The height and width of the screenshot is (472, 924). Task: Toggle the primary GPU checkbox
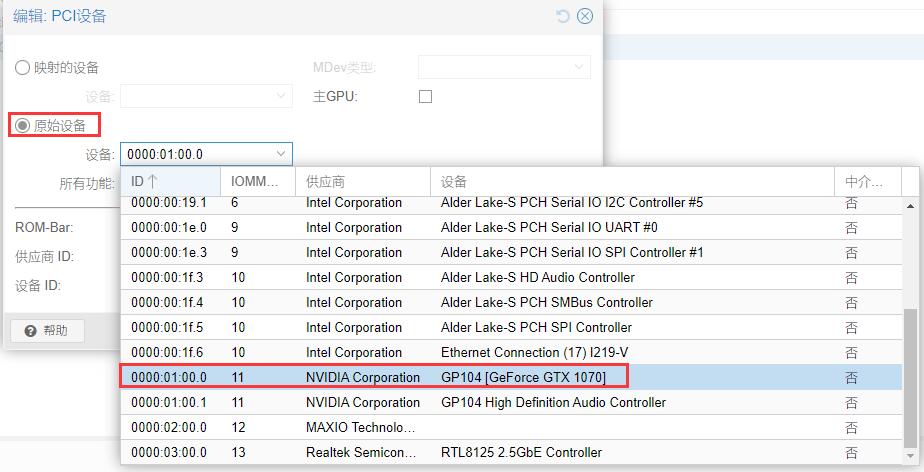(x=425, y=97)
